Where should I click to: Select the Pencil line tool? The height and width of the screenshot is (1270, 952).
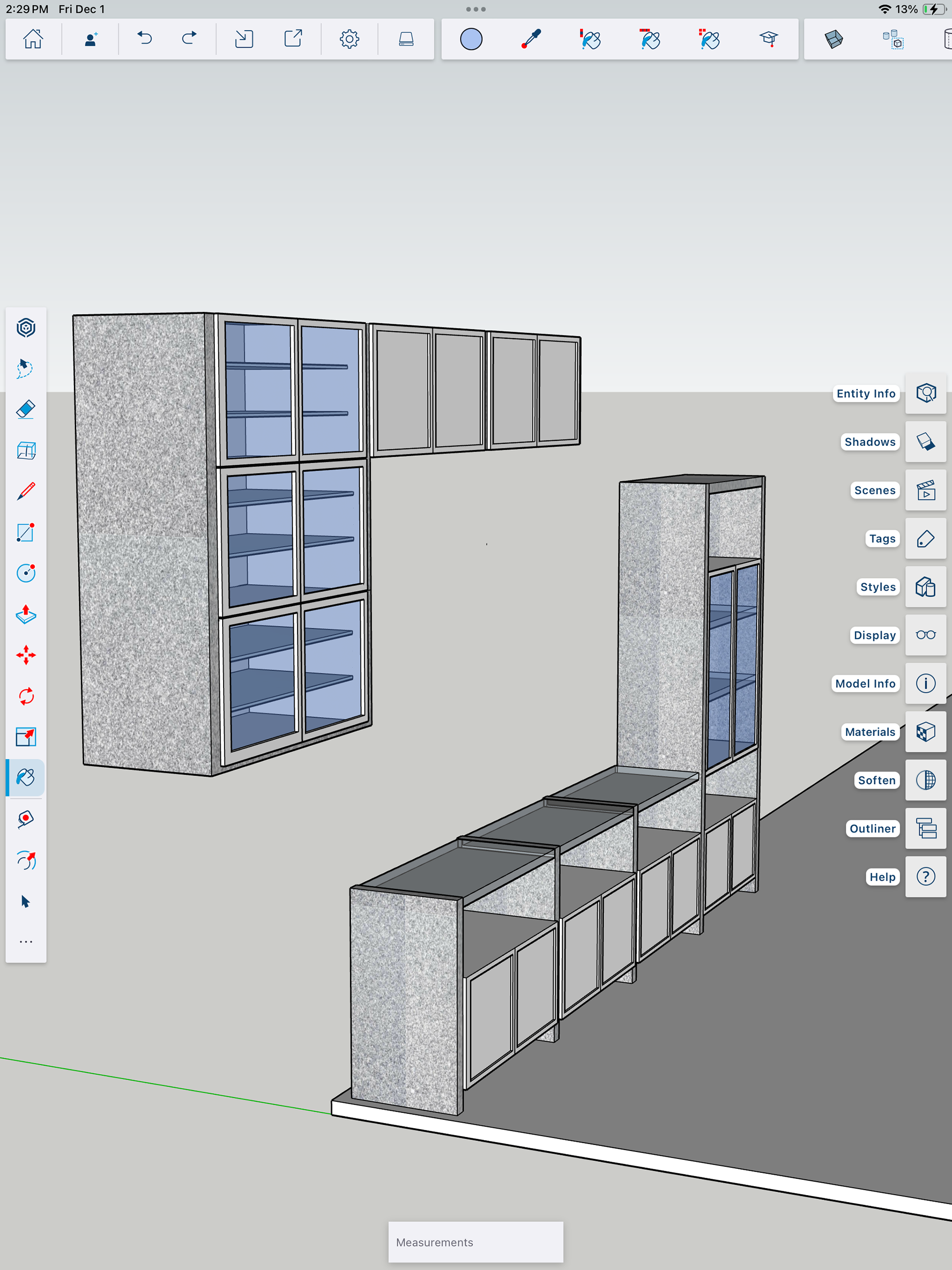click(26, 491)
